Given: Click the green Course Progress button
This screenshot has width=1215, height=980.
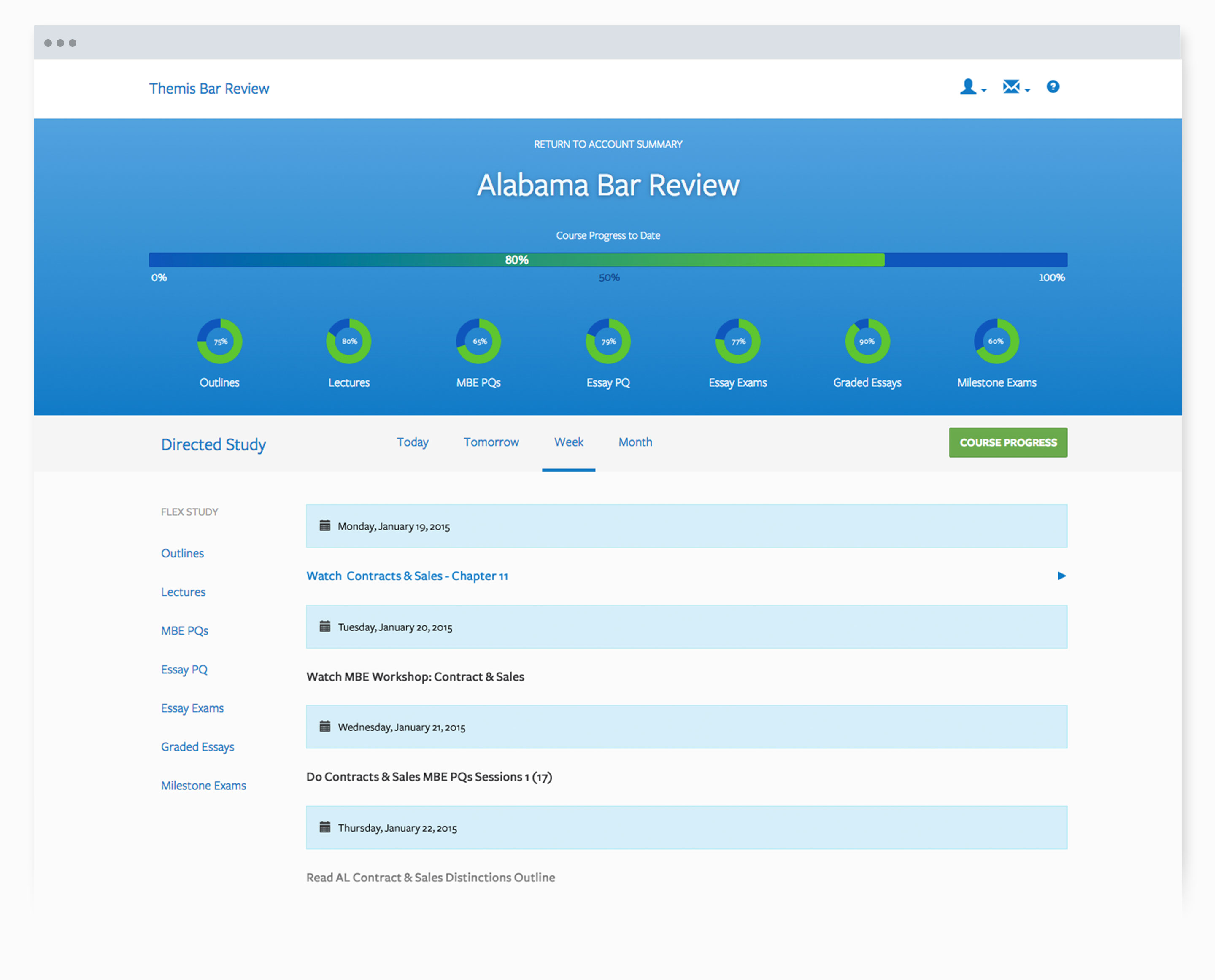Looking at the screenshot, I should coord(1008,443).
